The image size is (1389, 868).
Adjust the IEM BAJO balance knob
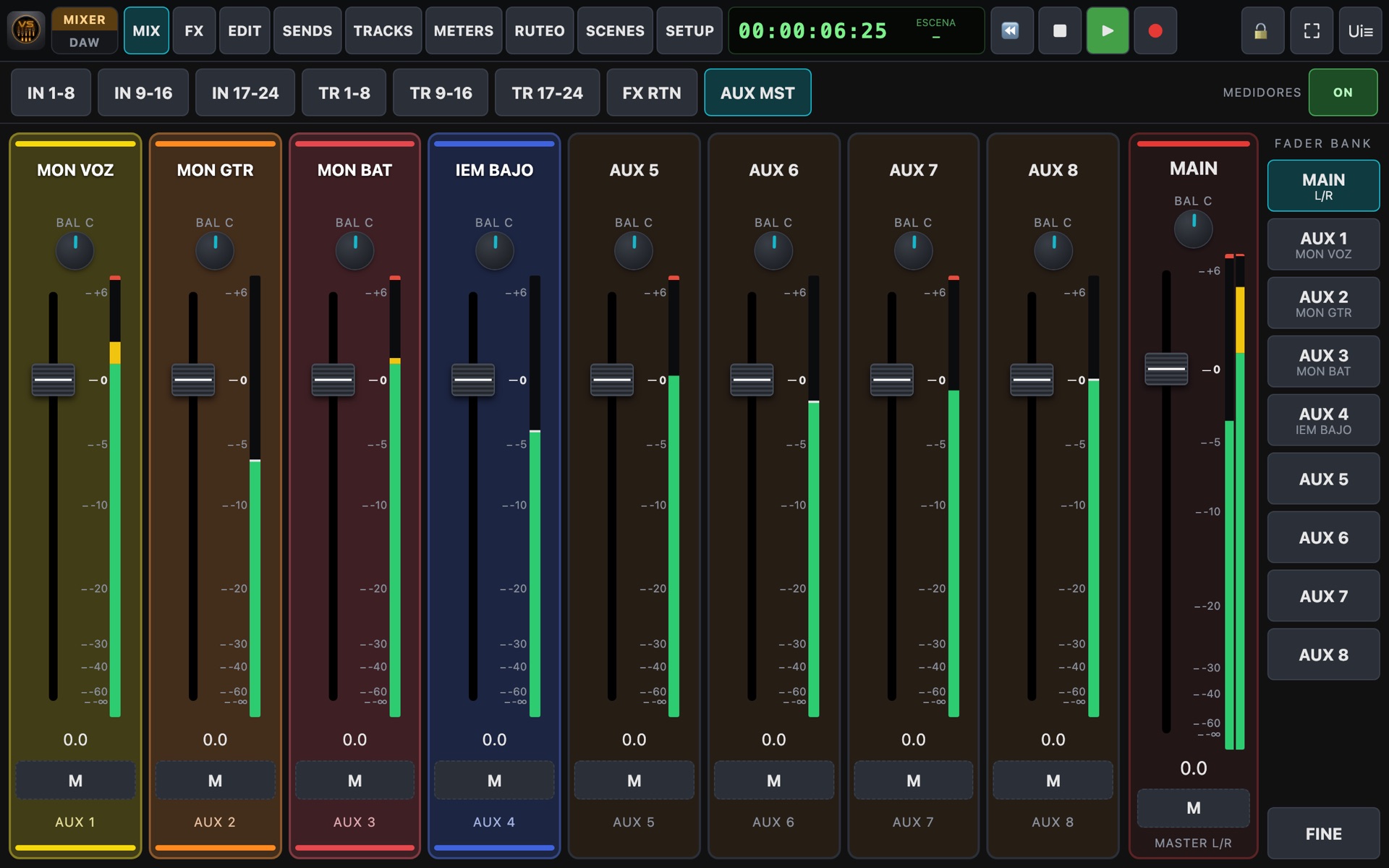click(x=494, y=251)
